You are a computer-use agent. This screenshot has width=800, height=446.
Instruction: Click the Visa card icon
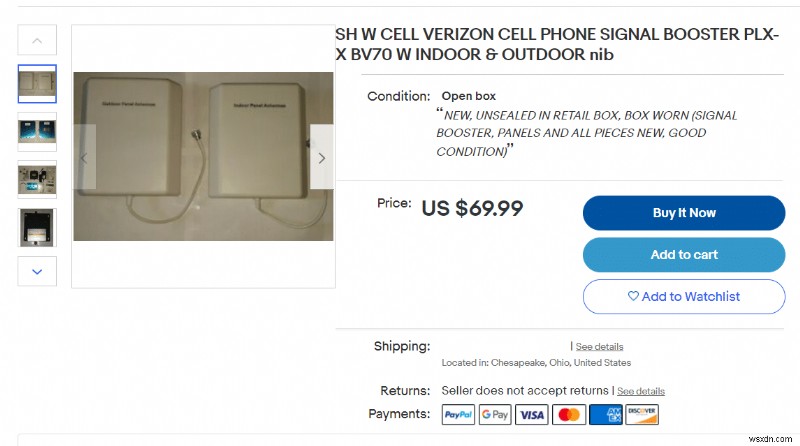[x=532, y=414]
